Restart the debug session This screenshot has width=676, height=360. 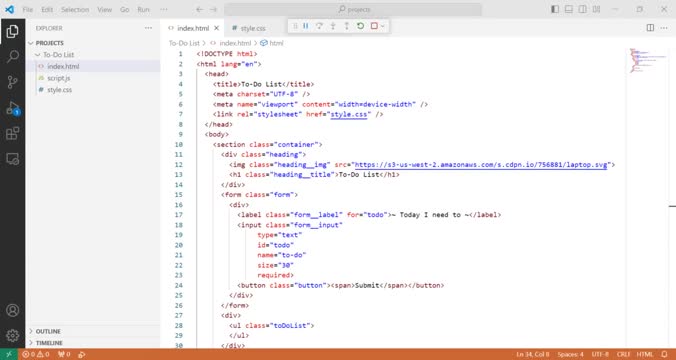[360, 26]
